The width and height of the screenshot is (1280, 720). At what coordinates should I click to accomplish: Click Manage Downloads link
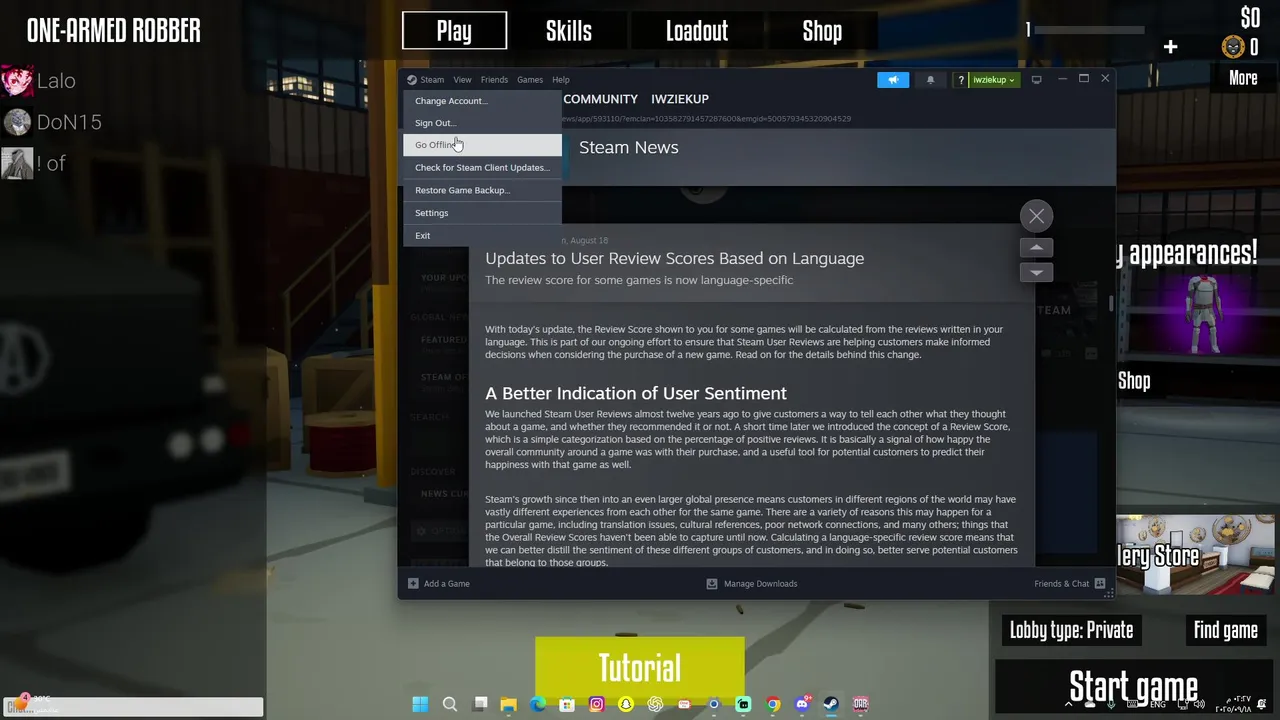760,584
